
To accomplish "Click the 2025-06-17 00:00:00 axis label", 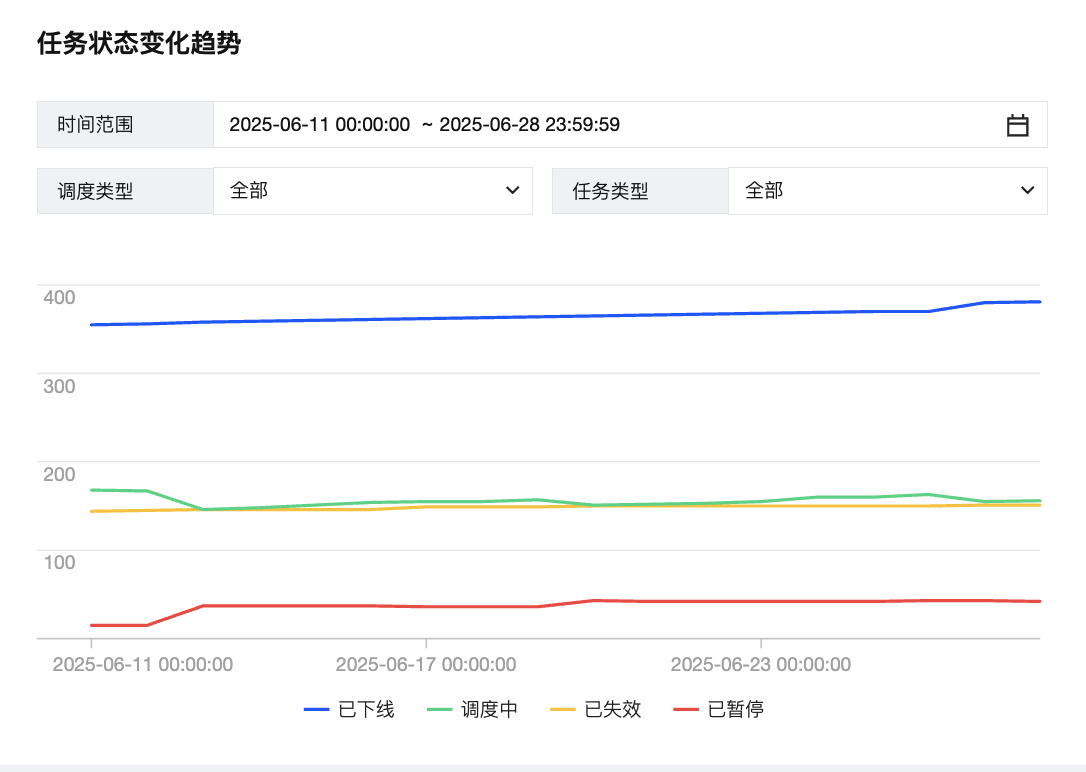I will pos(426,665).
